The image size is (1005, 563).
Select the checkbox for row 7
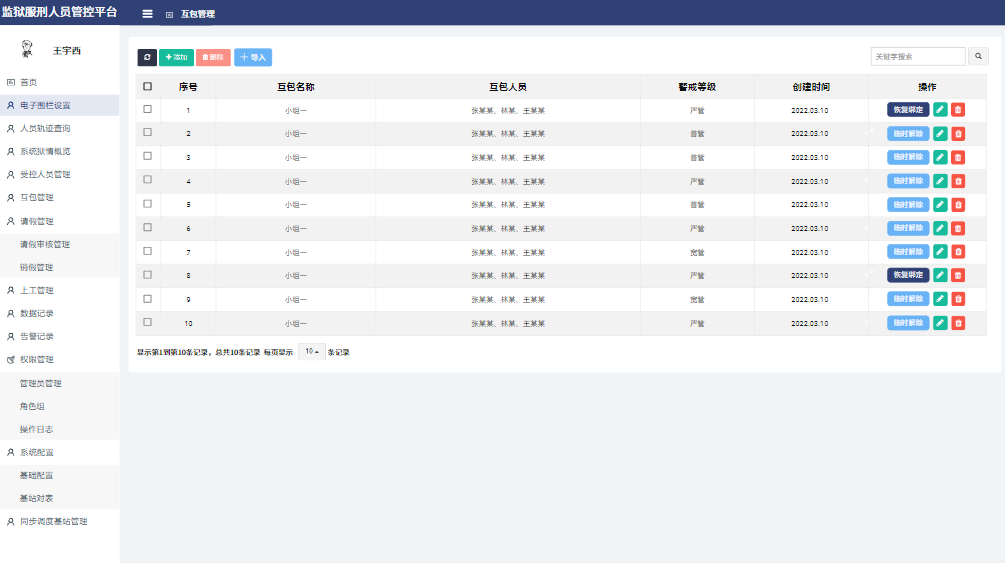tap(148, 251)
